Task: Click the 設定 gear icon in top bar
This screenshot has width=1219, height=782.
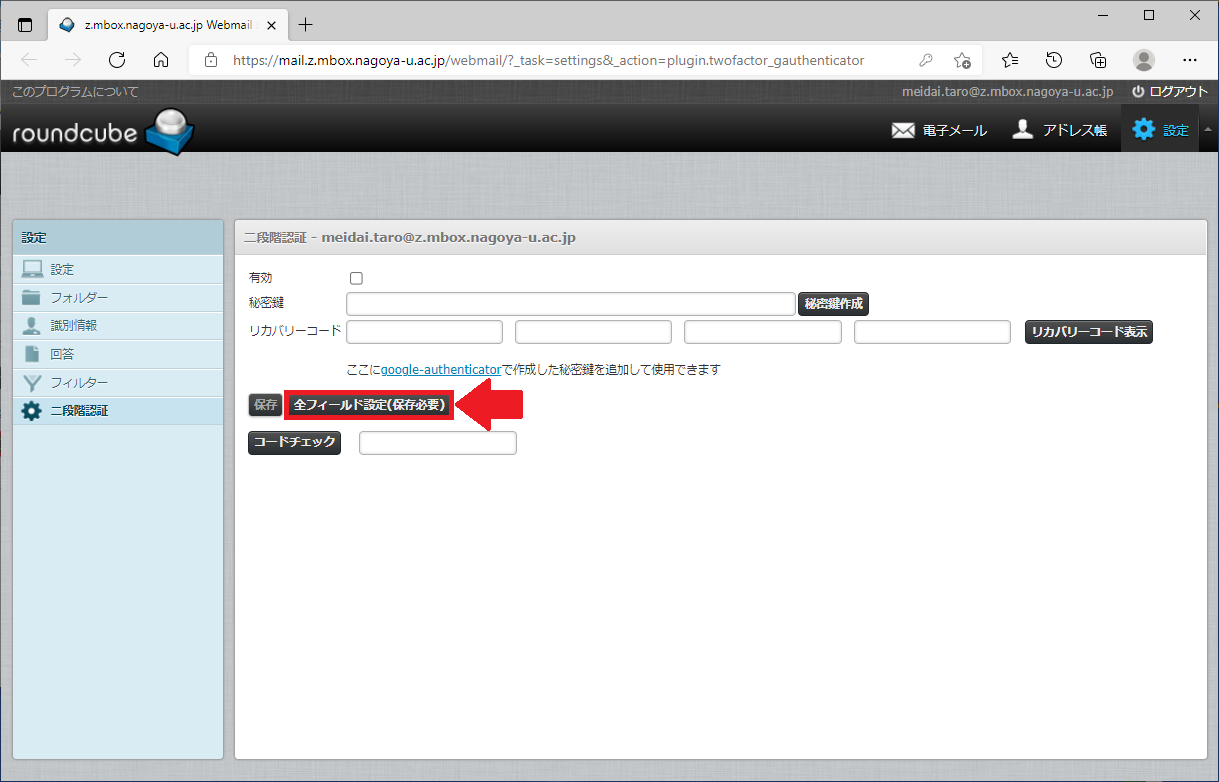Action: (1143, 129)
